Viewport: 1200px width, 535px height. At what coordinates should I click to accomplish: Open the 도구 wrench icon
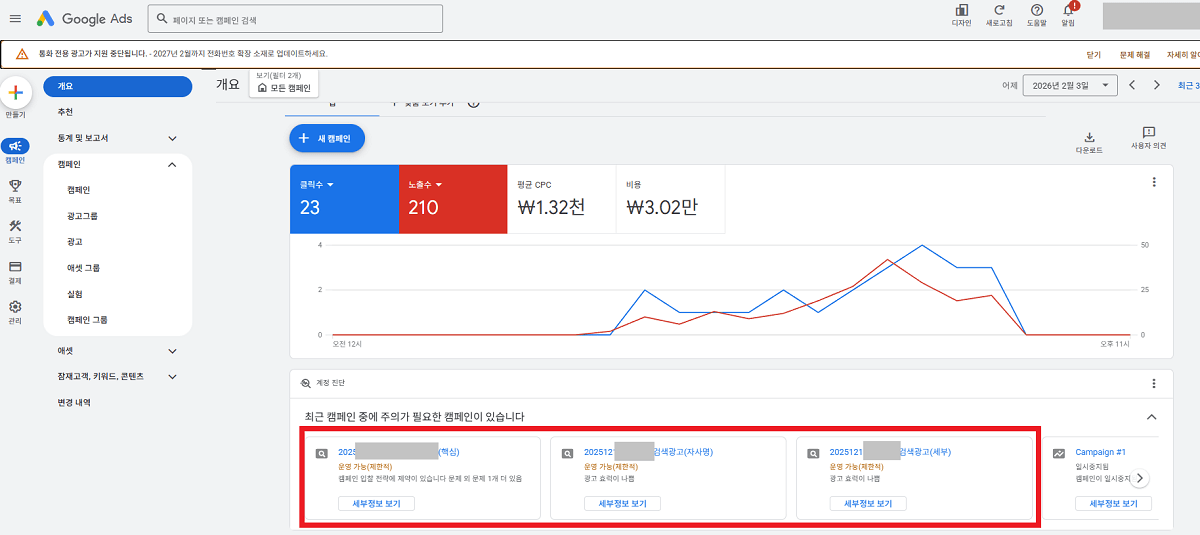coord(15,226)
